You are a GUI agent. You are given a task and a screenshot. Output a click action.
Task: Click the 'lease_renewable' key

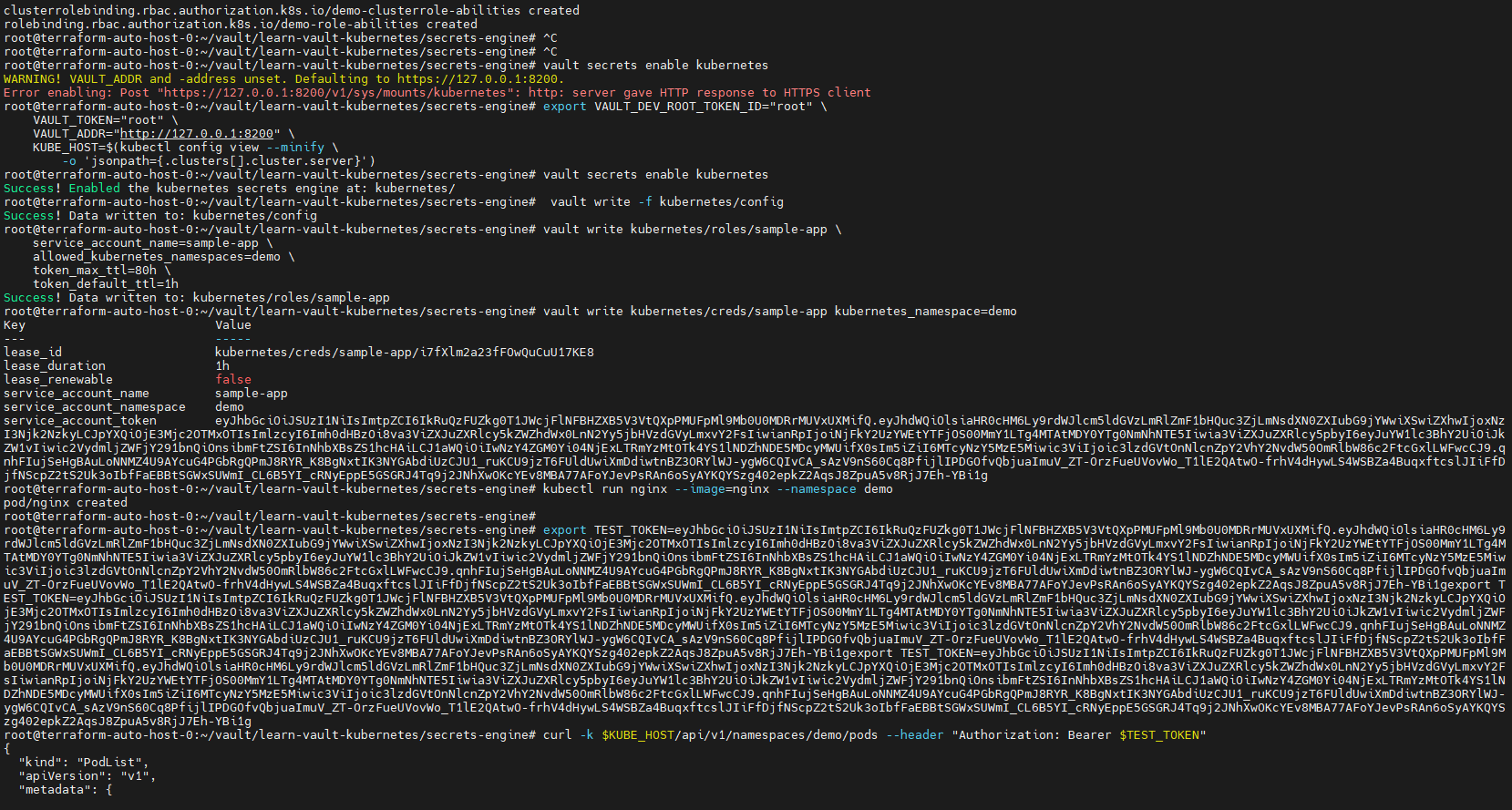click(58, 379)
